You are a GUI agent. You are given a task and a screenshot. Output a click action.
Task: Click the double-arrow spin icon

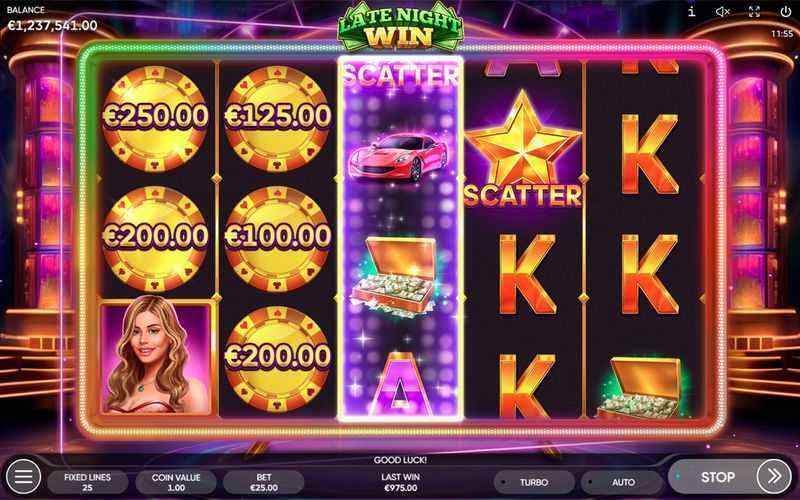774,477
